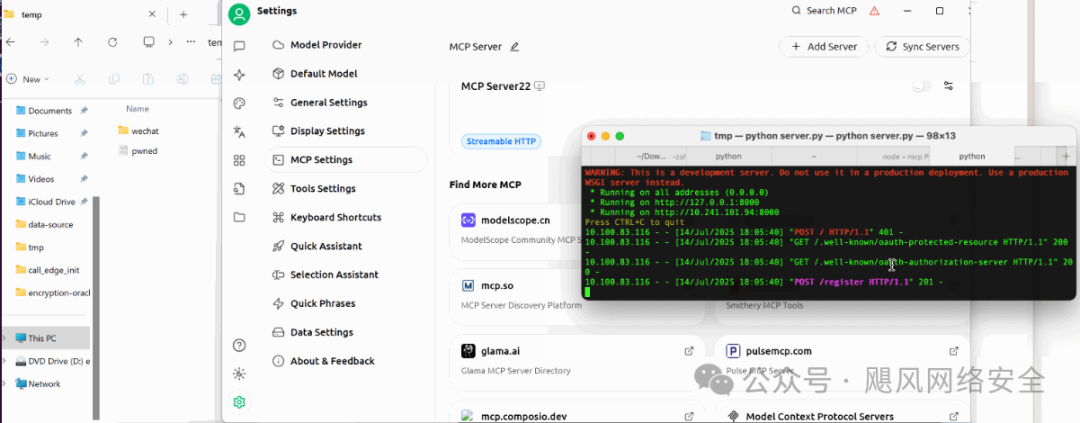This screenshot has height=423, width=1080.
Task: Click the translate icon in left sidebar
Action: [x=239, y=132]
